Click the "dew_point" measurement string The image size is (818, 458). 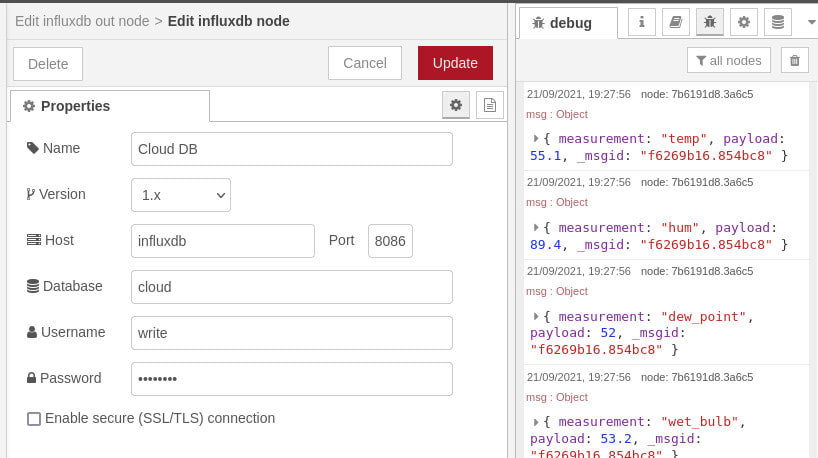pos(703,317)
